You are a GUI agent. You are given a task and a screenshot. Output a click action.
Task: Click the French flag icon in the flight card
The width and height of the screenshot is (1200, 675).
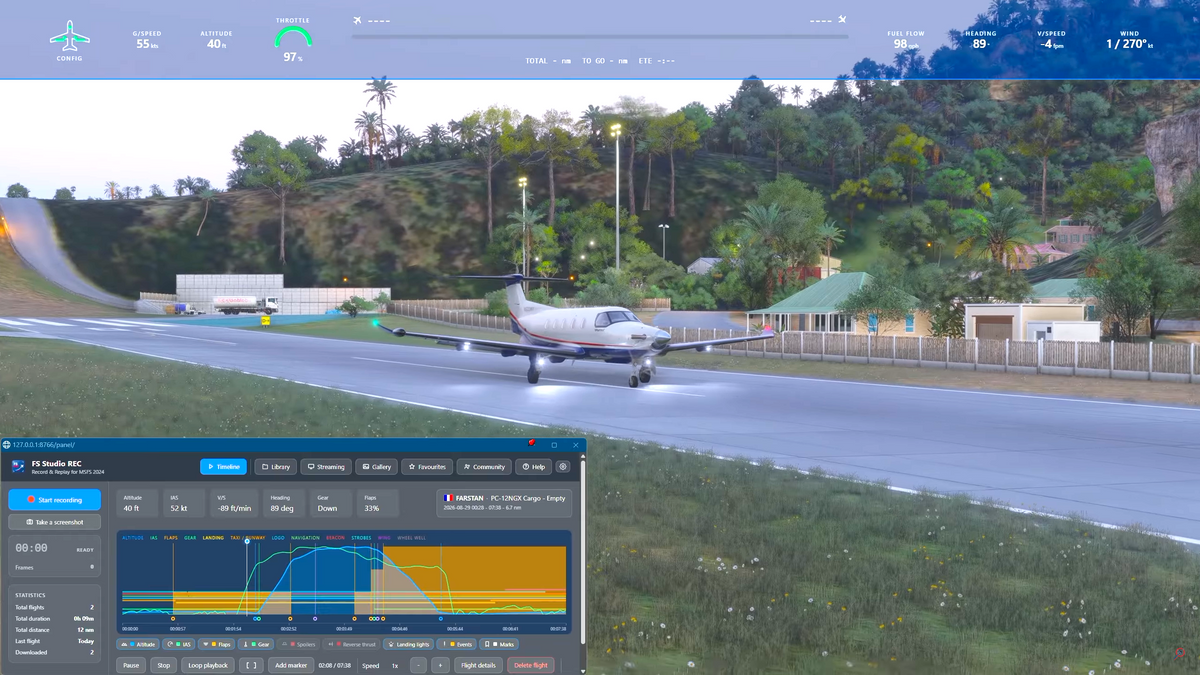point(448,497)
